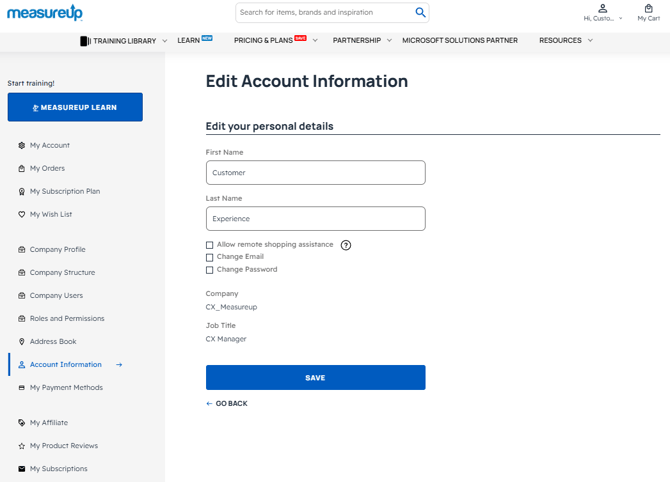Click the user account profile icon
The height and width of the screenshot is (482, 670).
coord(602,9)
